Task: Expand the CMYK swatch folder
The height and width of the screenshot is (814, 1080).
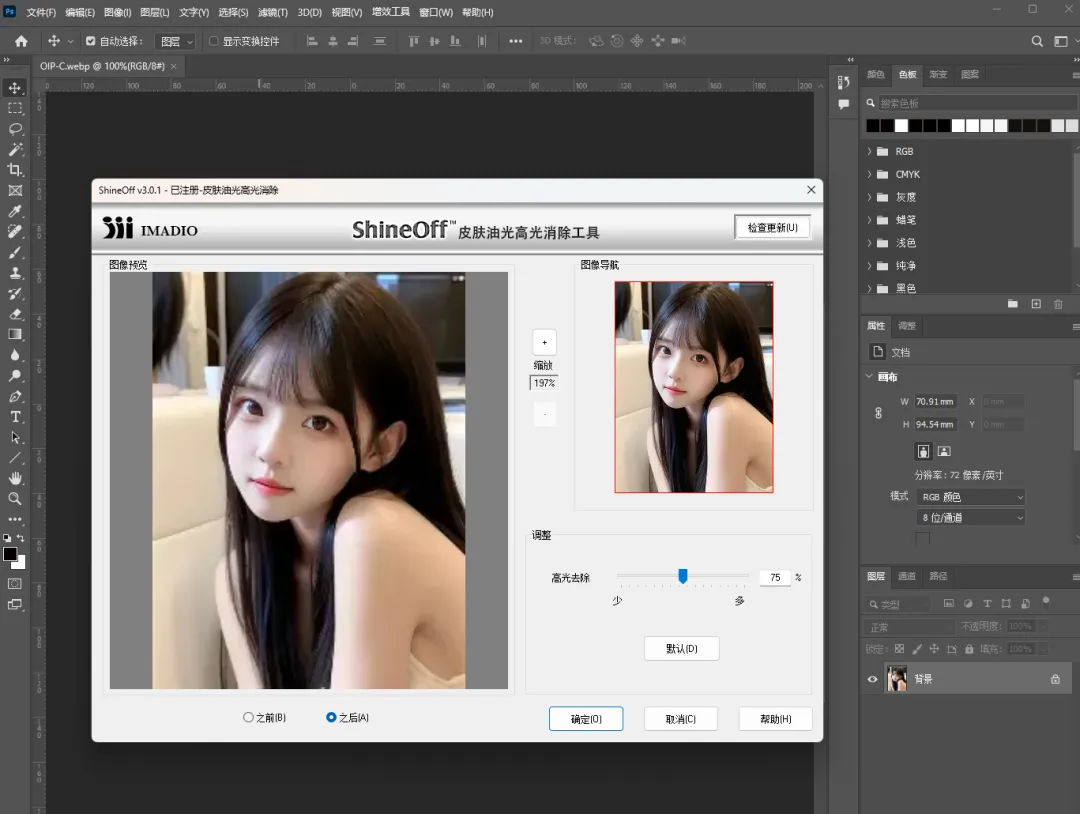Action: (x=870, y=175)
